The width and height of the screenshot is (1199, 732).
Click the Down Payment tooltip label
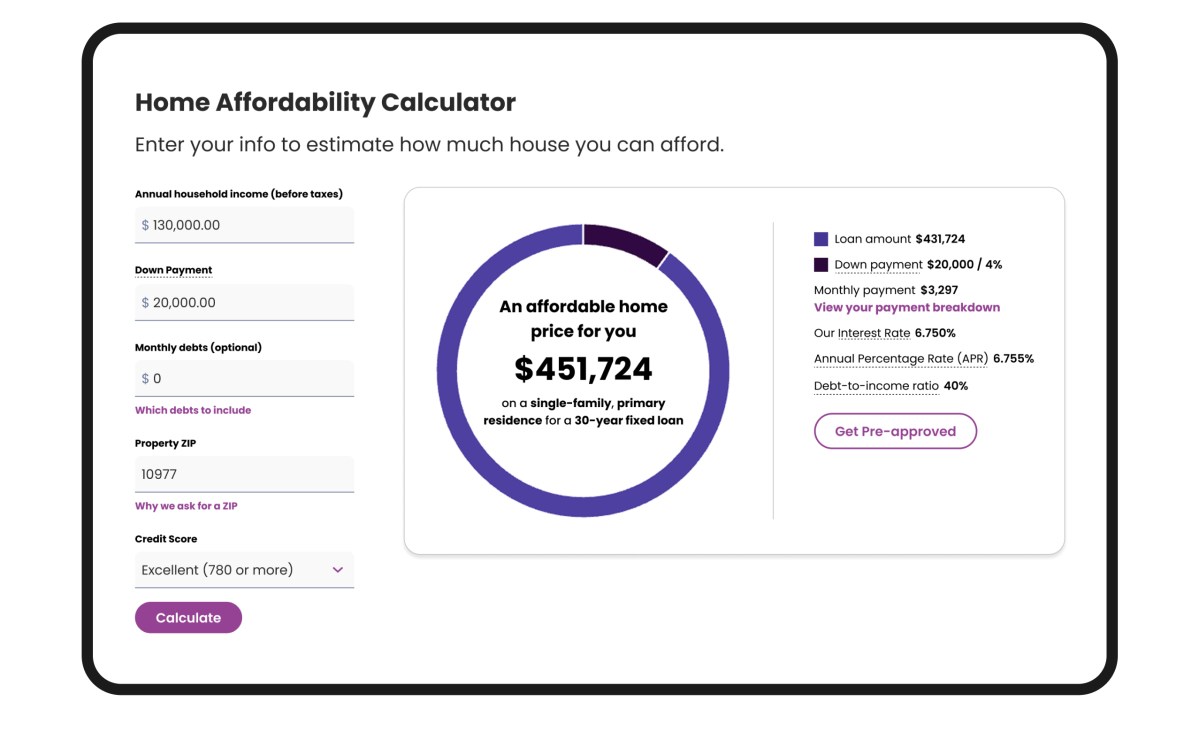point(173,270)
